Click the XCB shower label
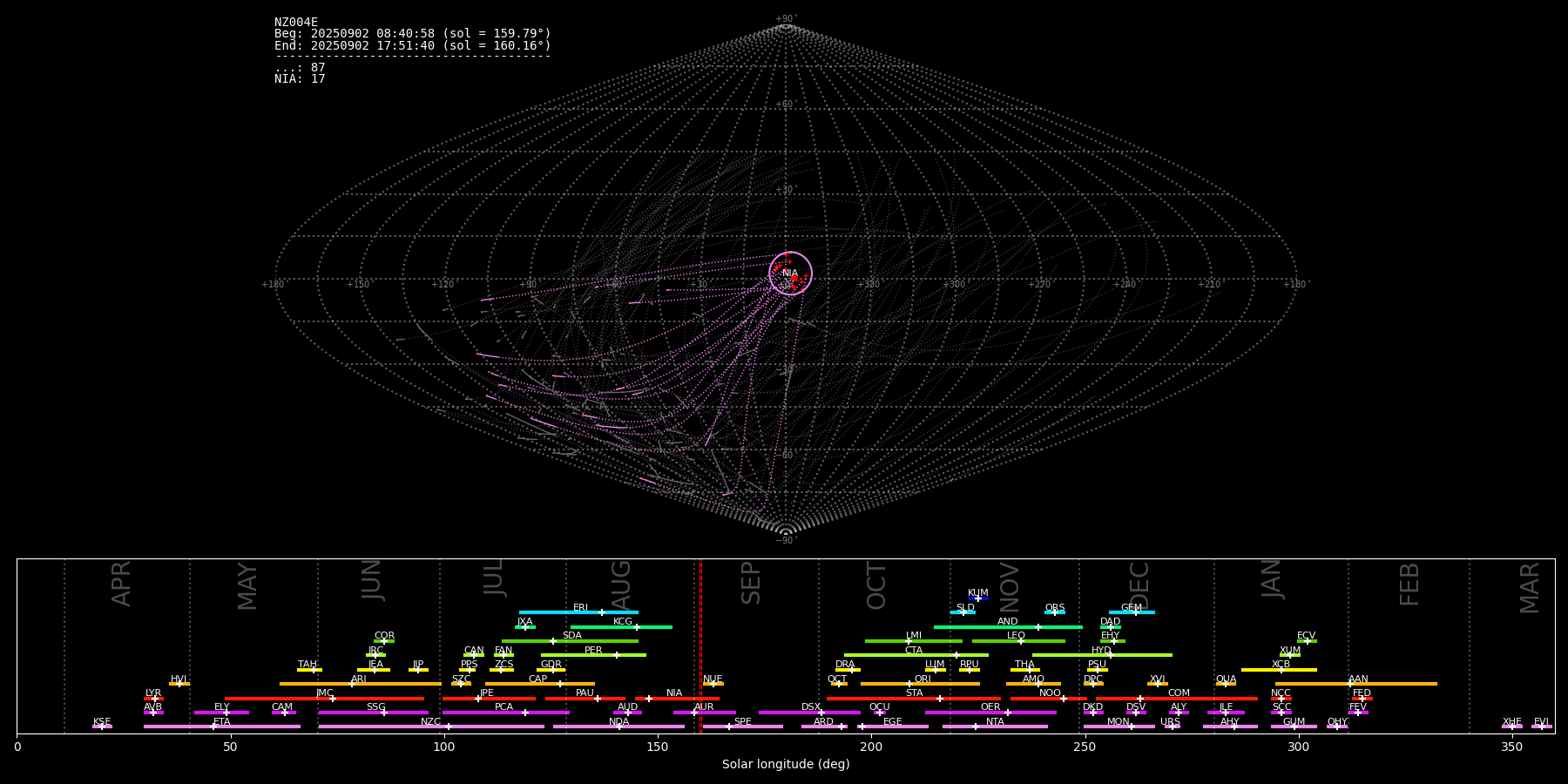The width and height of the screenshot is (1568, 784). click(x=1281, y=665)
